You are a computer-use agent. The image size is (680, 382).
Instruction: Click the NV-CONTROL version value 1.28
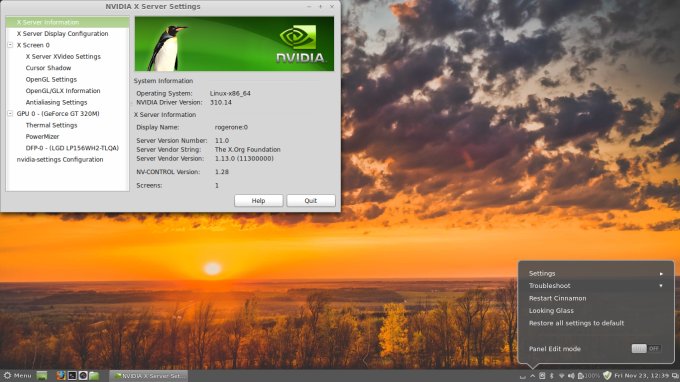pyautogui.click(x=222, y=172)
